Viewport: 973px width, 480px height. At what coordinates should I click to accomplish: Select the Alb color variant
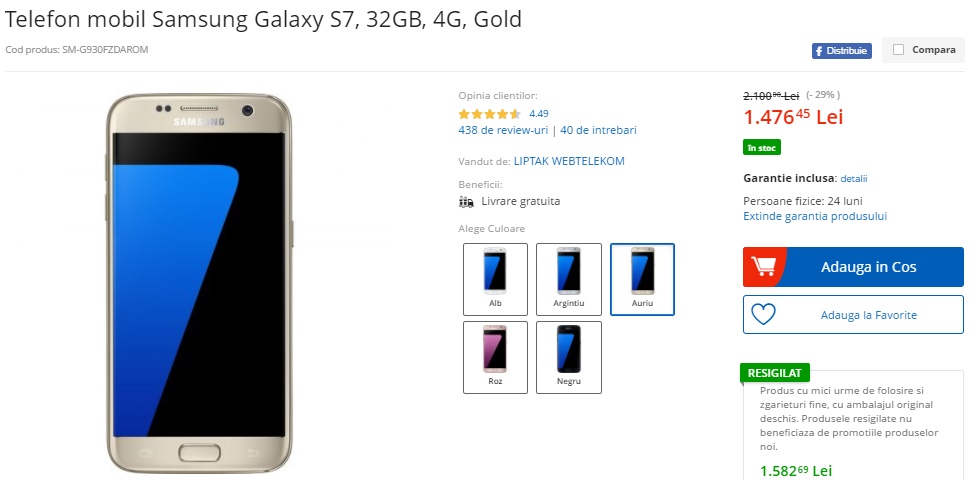(x=495, y=279)
